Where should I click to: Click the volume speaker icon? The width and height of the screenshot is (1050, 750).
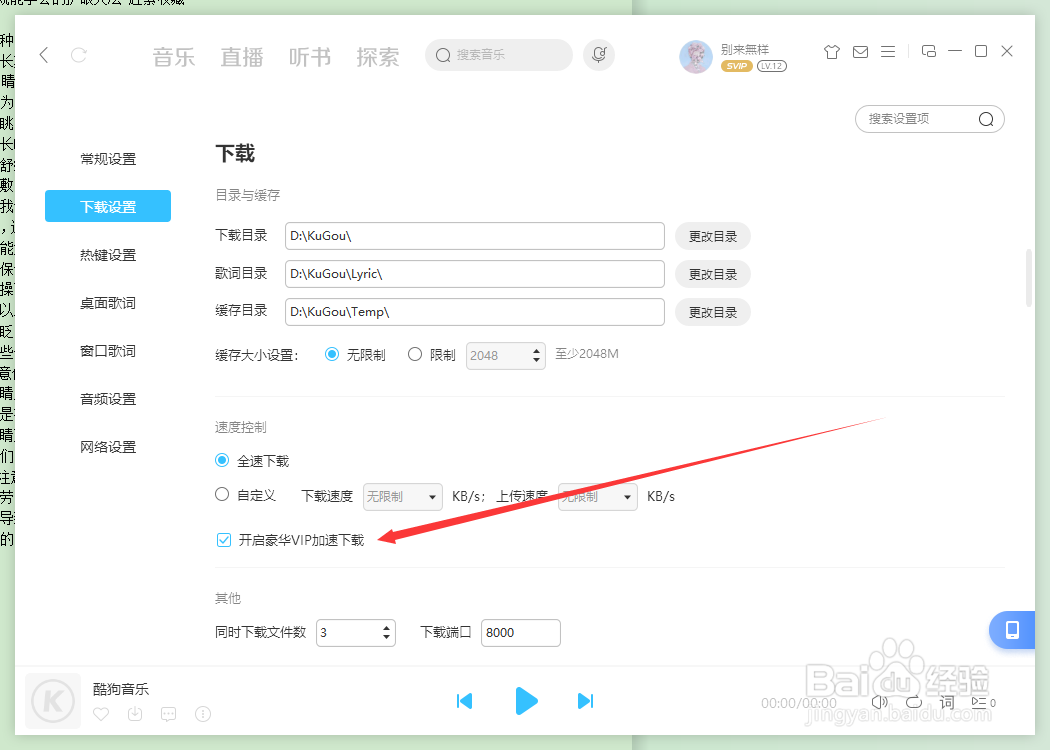click(880, 702)
